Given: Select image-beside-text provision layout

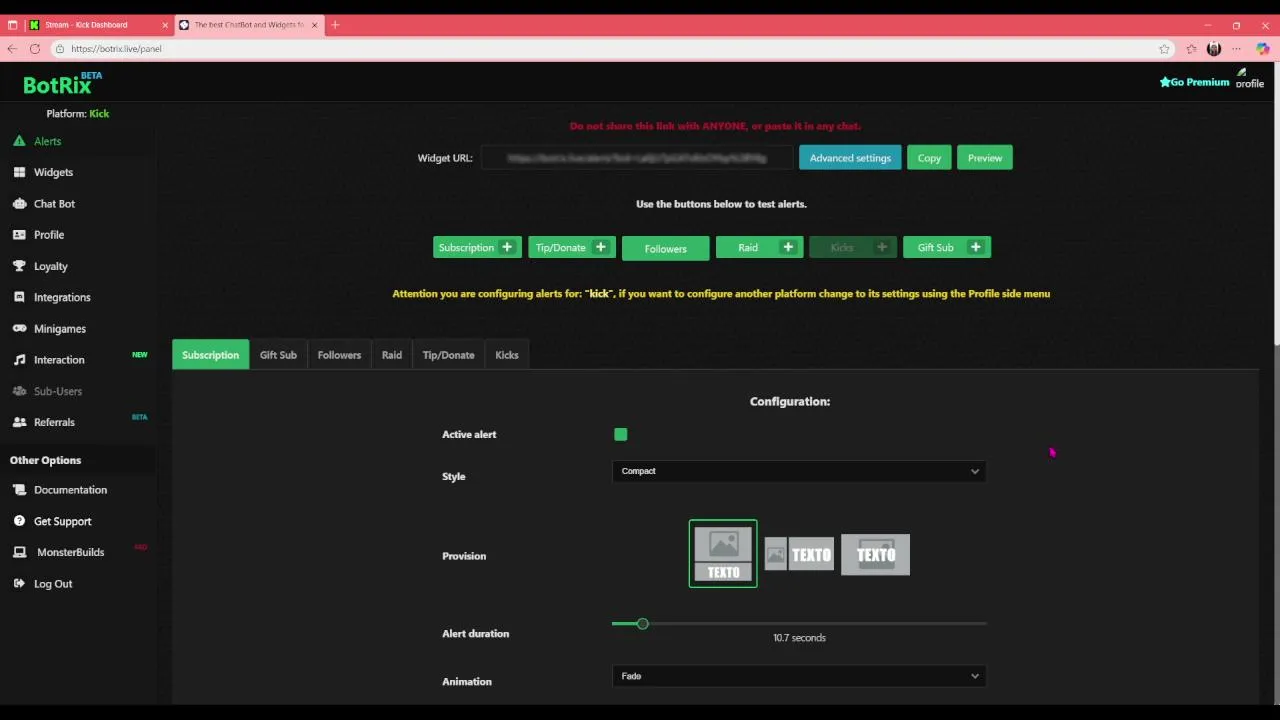Looking at the screenshot, I should tap(799, 555).
